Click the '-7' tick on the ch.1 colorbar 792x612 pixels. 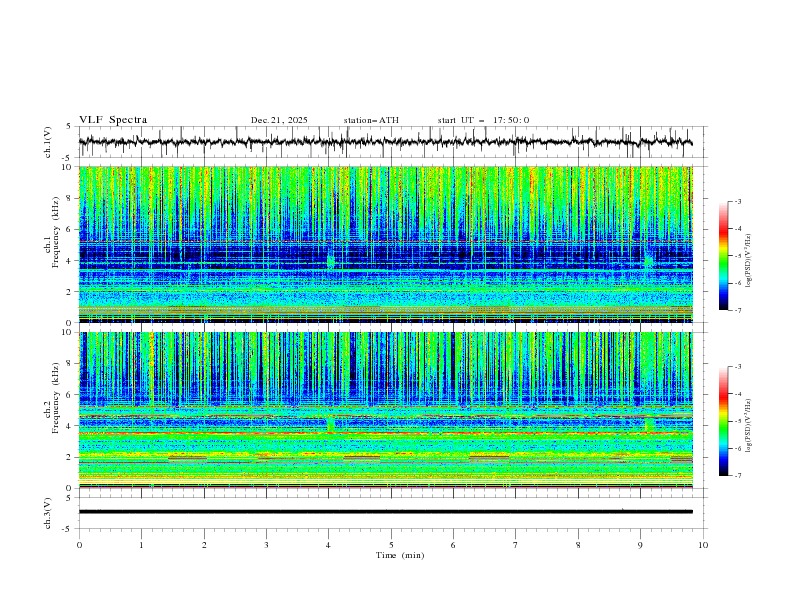[737, 310]
